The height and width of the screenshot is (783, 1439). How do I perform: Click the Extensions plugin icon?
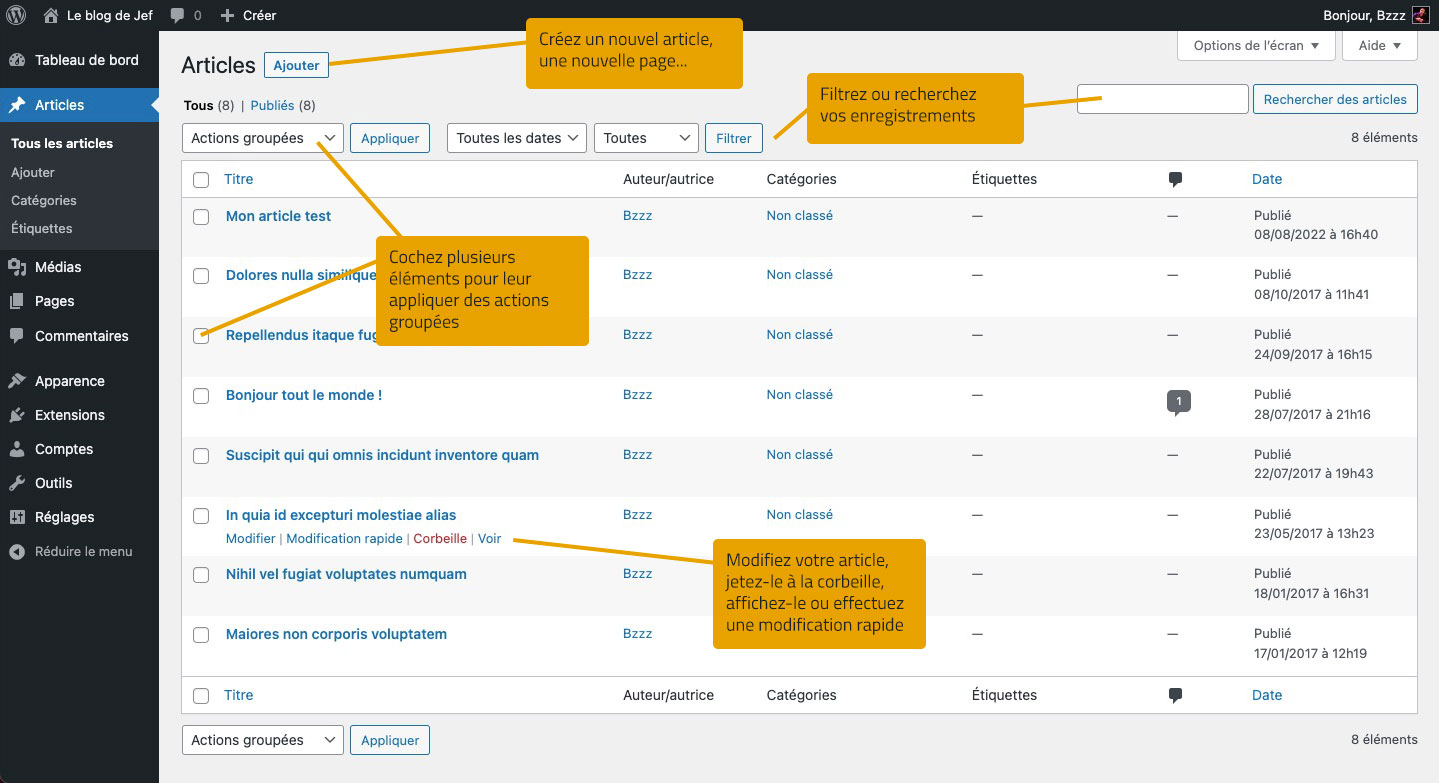tap(17, 415)
